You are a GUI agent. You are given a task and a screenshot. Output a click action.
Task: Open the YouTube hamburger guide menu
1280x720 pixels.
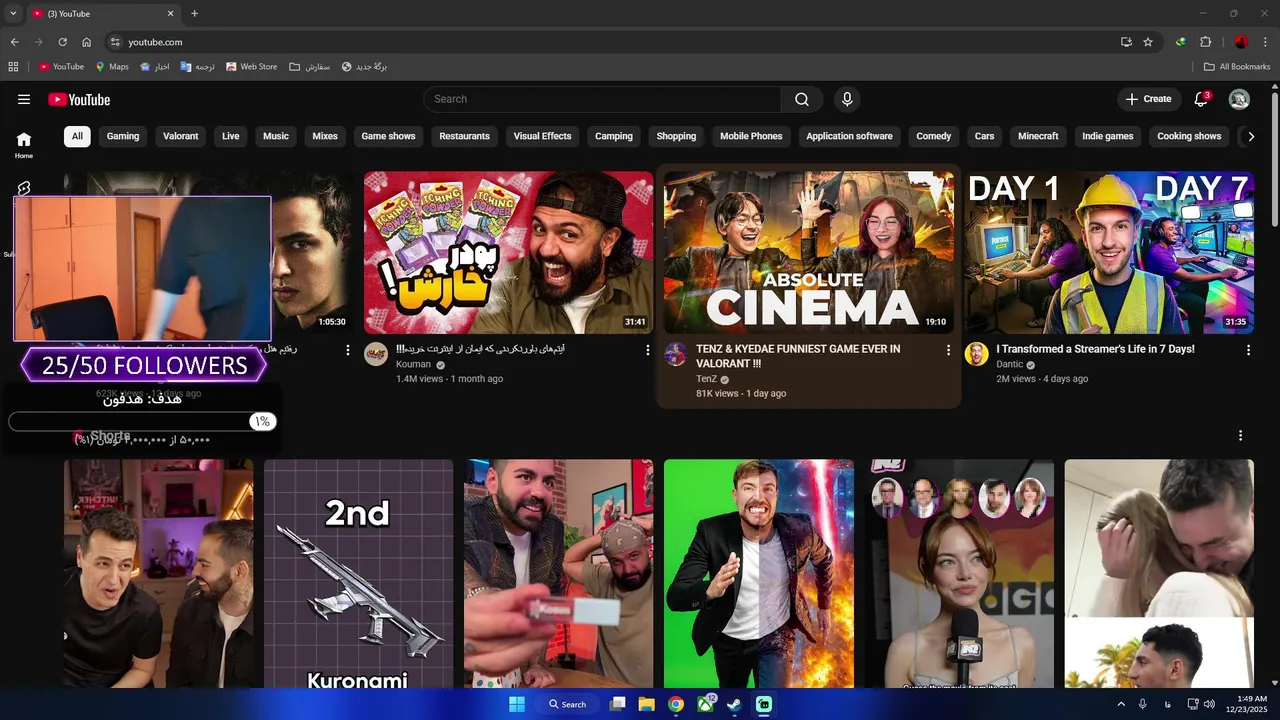tap(24, 99)
